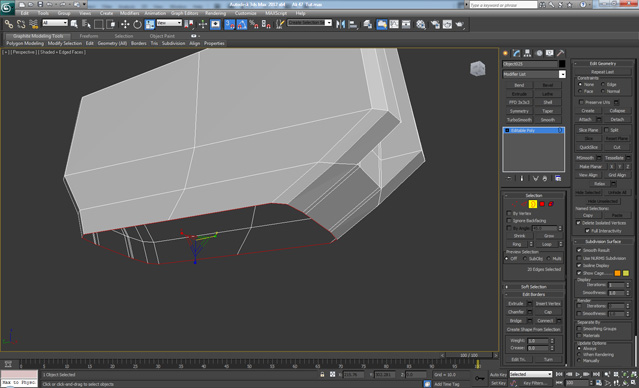Open the Modifiers menu
This screenshot has width=639, height=388.
[130, 13]
